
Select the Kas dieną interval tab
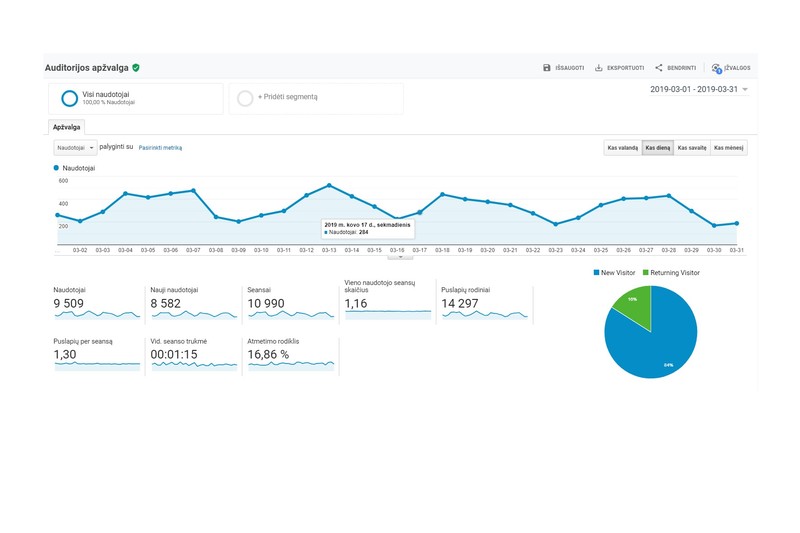(x=658, y=148)
